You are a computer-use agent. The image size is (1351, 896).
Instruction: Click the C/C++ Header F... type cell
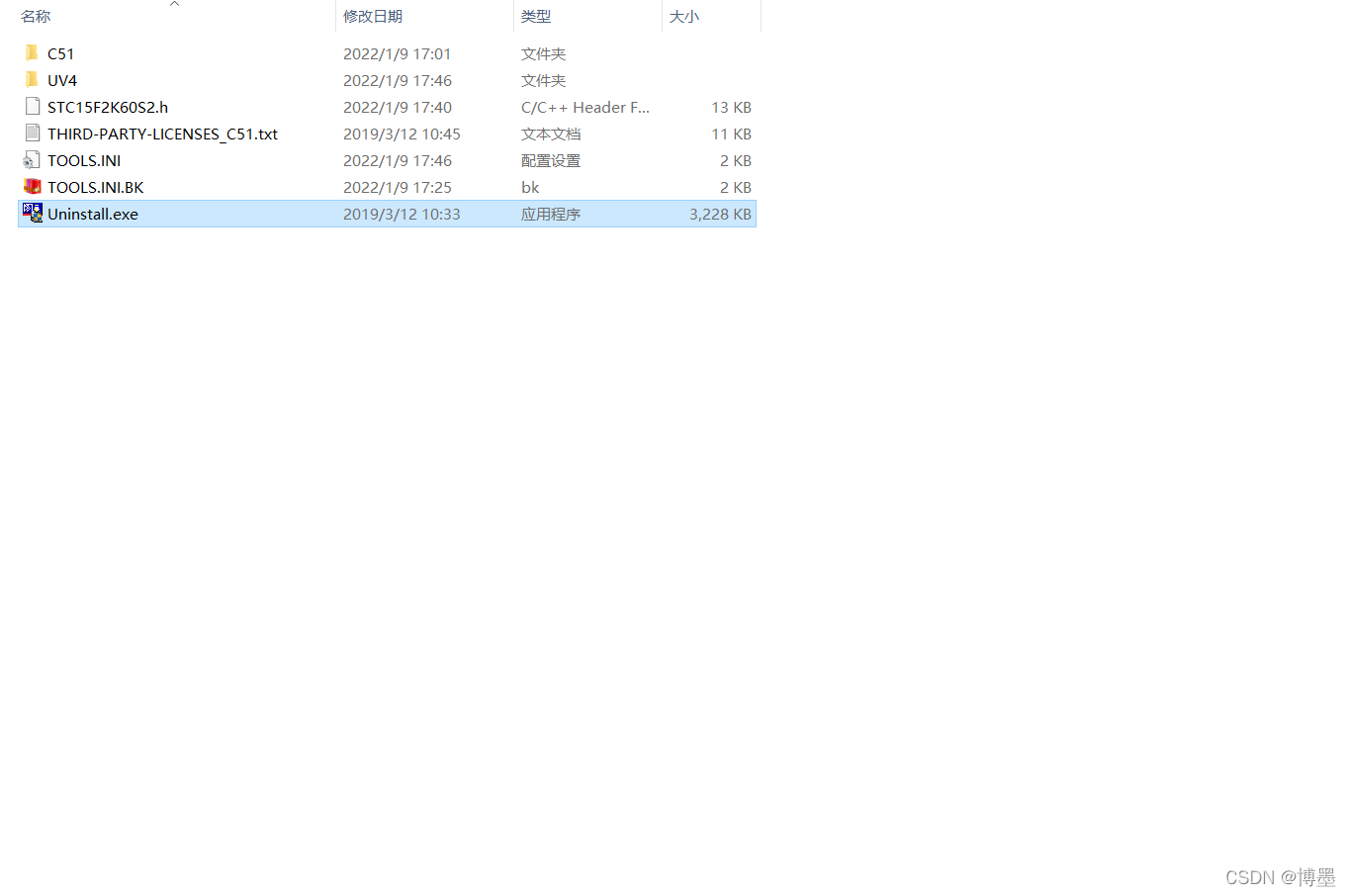[585, 107]
